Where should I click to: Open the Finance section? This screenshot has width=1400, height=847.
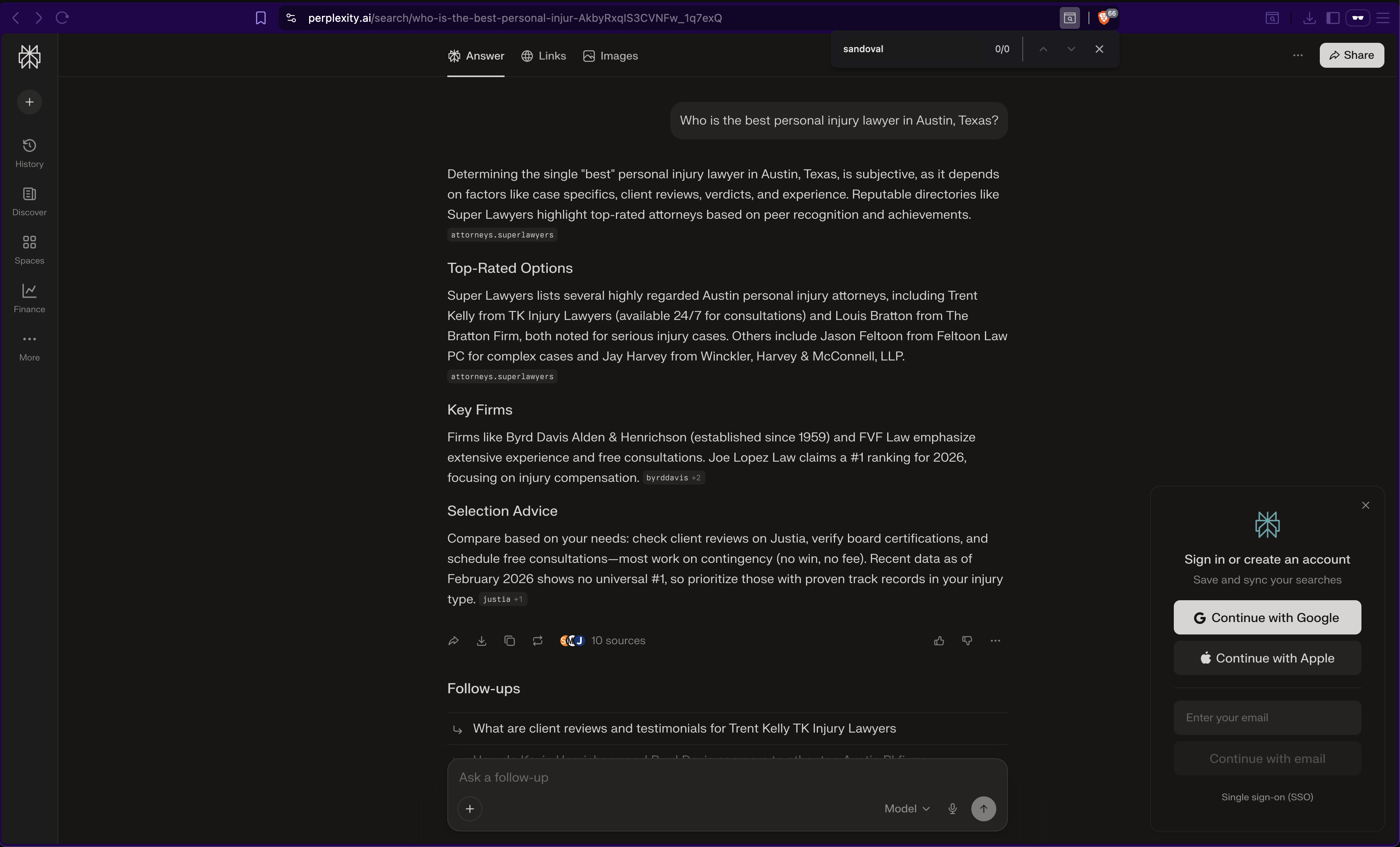[29, 298]
